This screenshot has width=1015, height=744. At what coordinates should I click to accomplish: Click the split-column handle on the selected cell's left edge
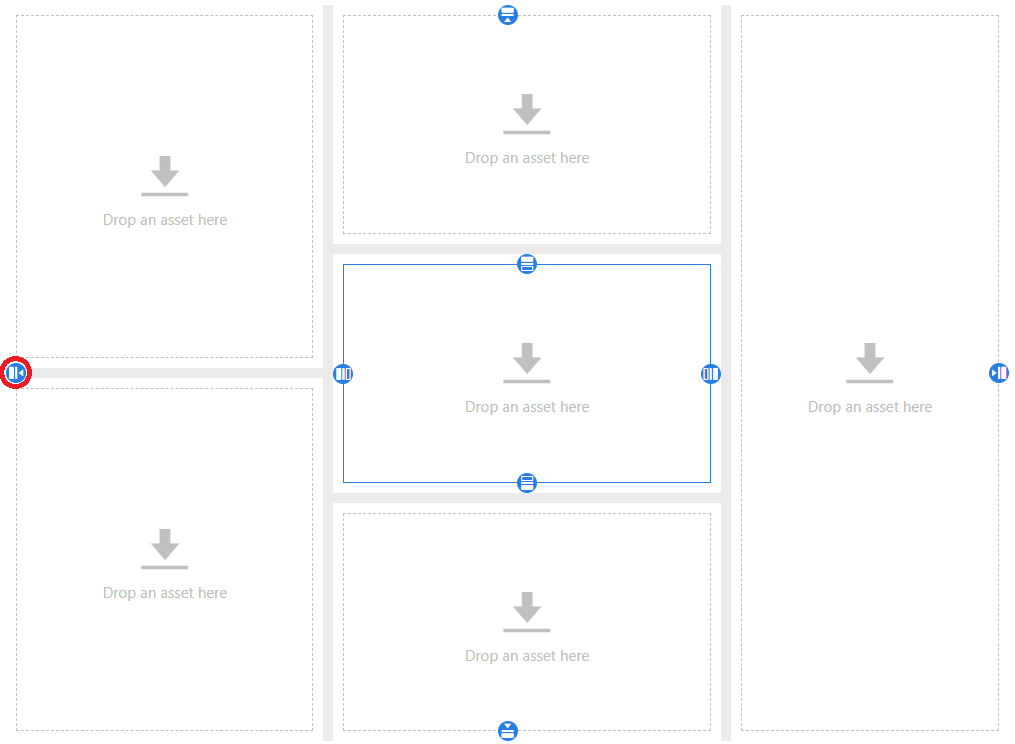[x=343, y=374]
